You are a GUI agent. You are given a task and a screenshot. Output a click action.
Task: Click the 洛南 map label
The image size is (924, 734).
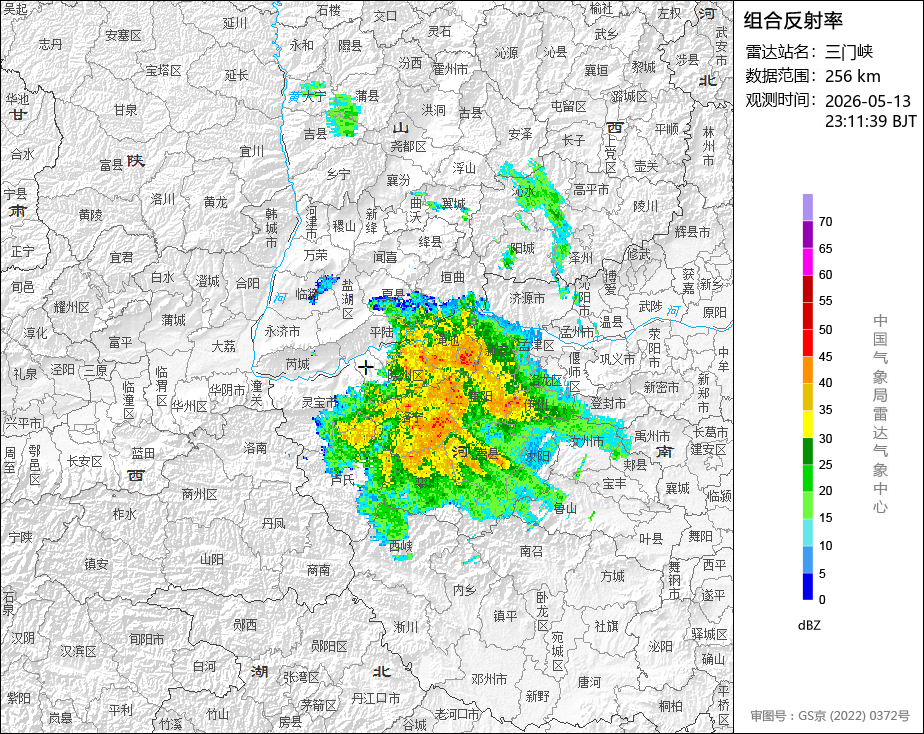[x=255, y=448]
